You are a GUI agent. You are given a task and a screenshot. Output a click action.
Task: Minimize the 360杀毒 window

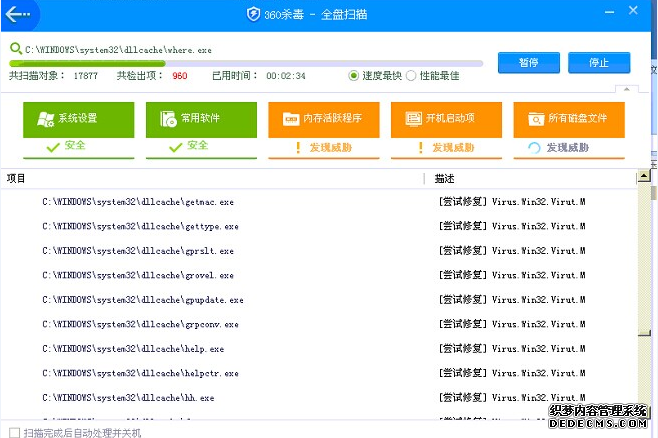pos(609,12)
